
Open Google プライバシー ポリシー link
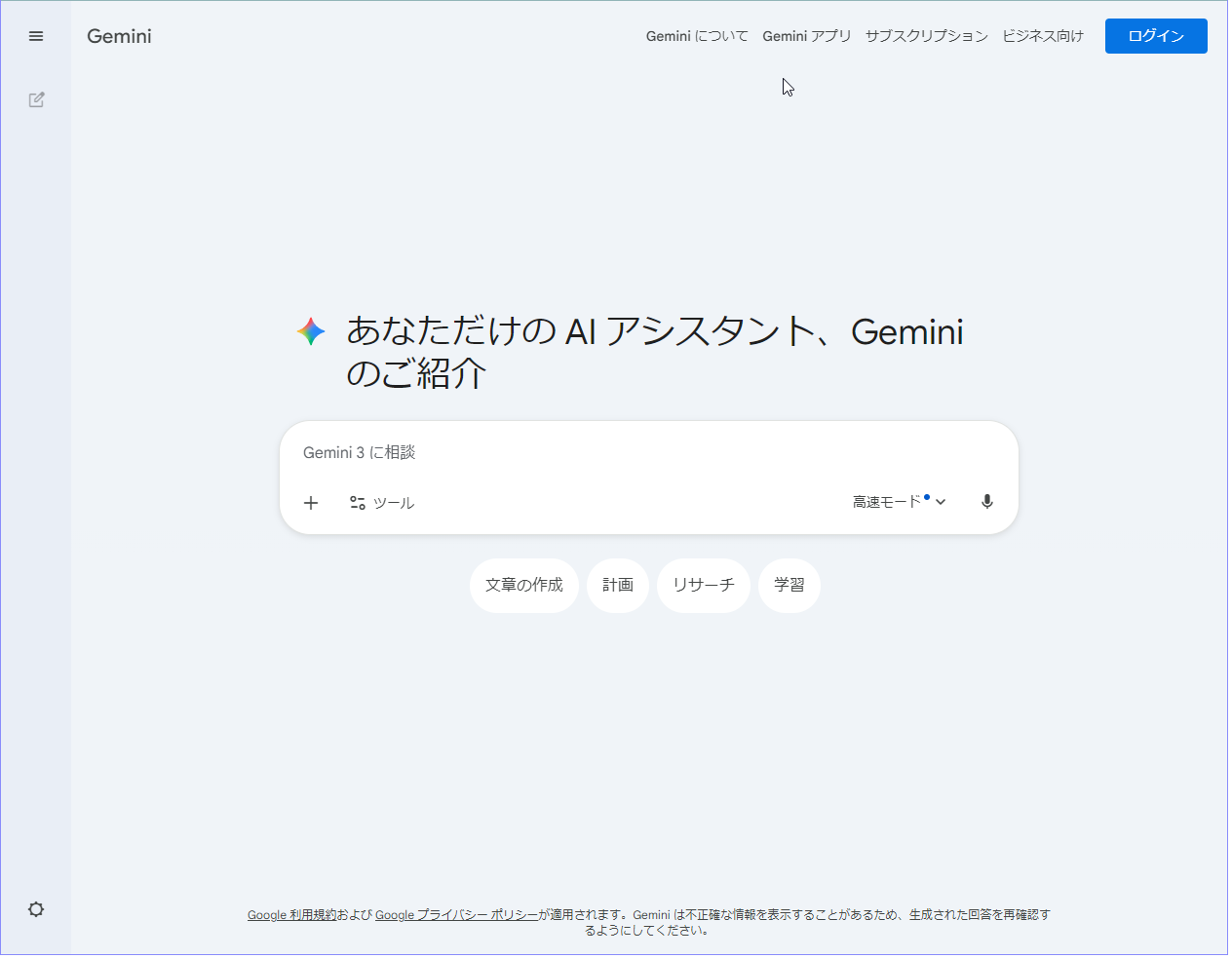click(456, 915)
